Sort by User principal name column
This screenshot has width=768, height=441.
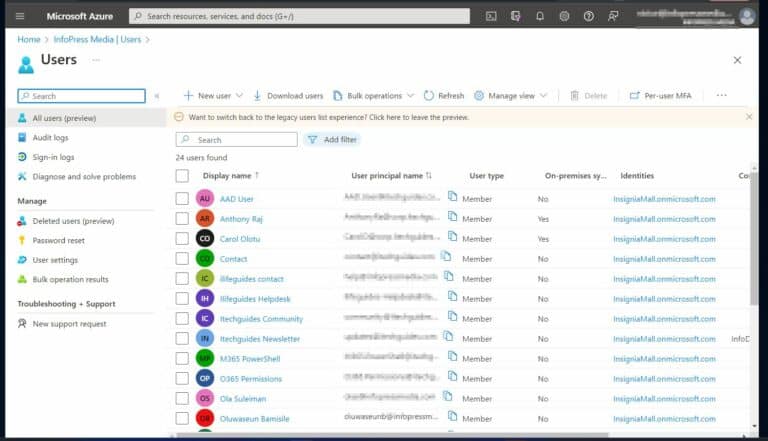click(x=391, y=175)
